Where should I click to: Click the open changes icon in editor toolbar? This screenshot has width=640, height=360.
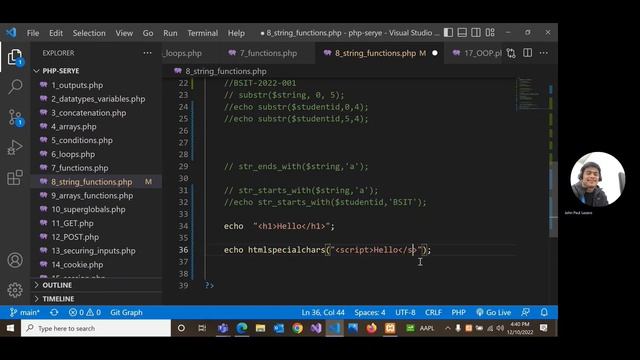pyautogui.click(x=511, y=53)
